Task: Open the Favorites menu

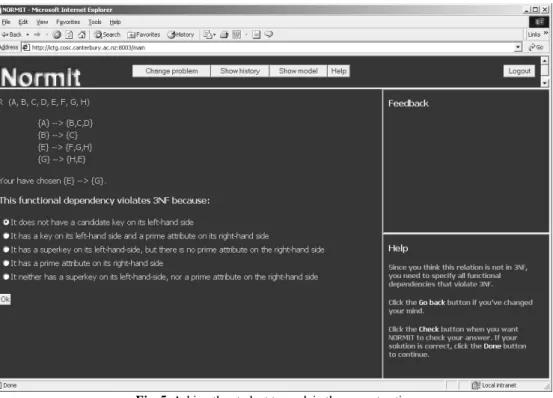Action: pos(68,22)
